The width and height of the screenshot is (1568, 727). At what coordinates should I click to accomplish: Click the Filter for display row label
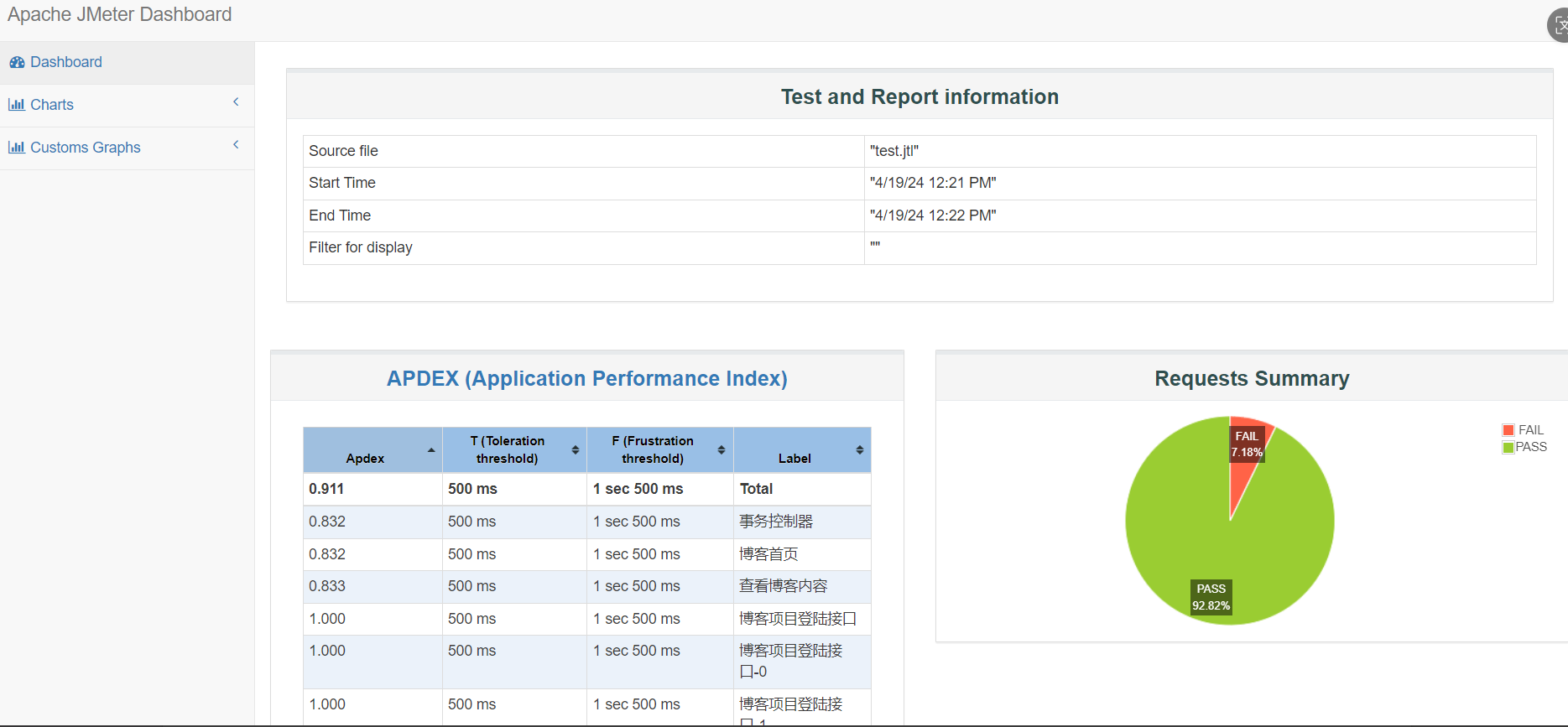pos(361,247)
